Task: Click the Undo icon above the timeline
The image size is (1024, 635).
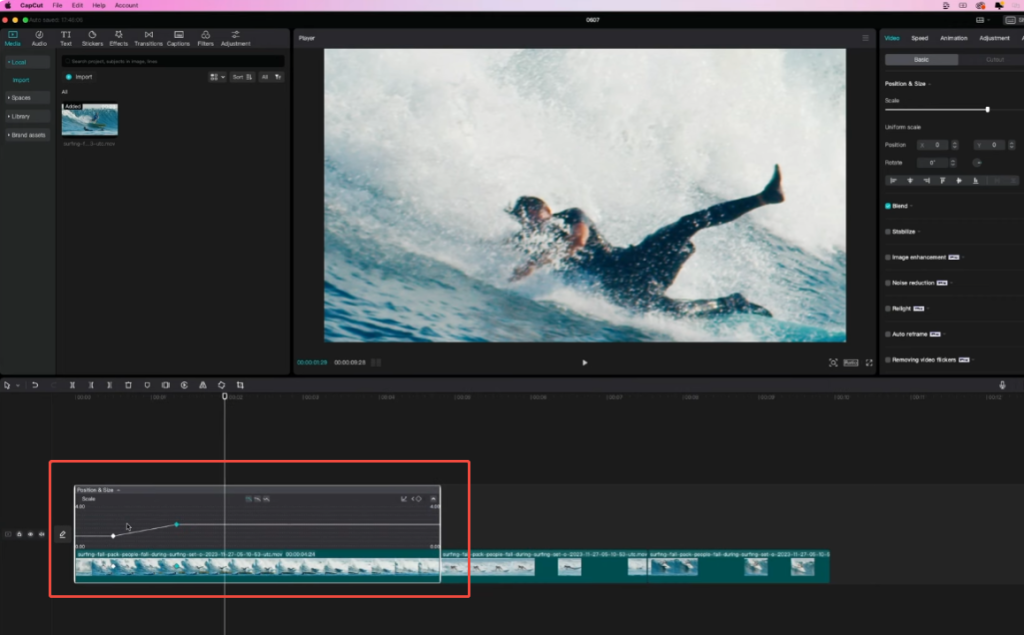Action: [x=37, y=384]
